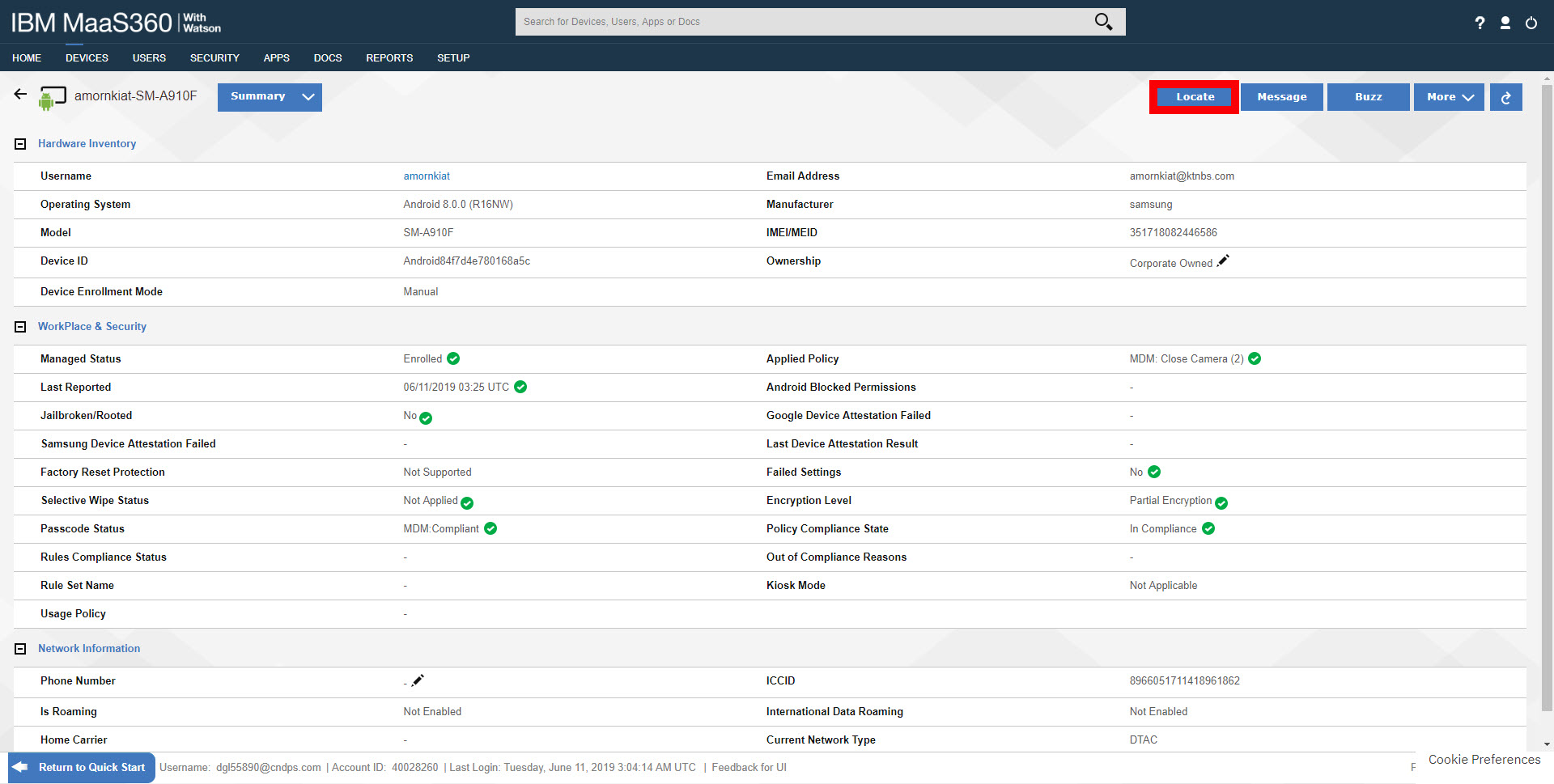This screenshot has height=784, width=1554.
Task: Open the WorkPlace & Security link
Action: [x=92, y=327]
